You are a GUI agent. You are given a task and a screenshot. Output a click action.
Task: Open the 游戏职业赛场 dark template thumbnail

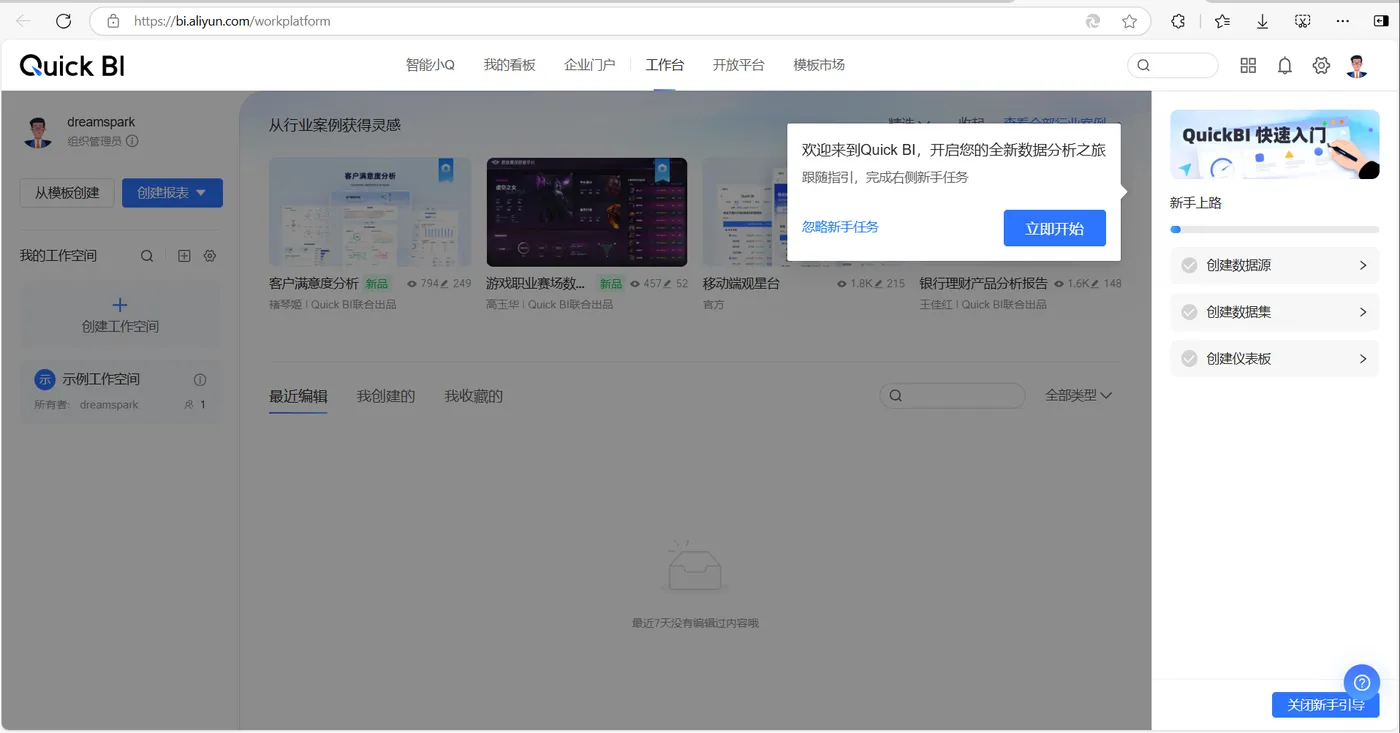587,212
